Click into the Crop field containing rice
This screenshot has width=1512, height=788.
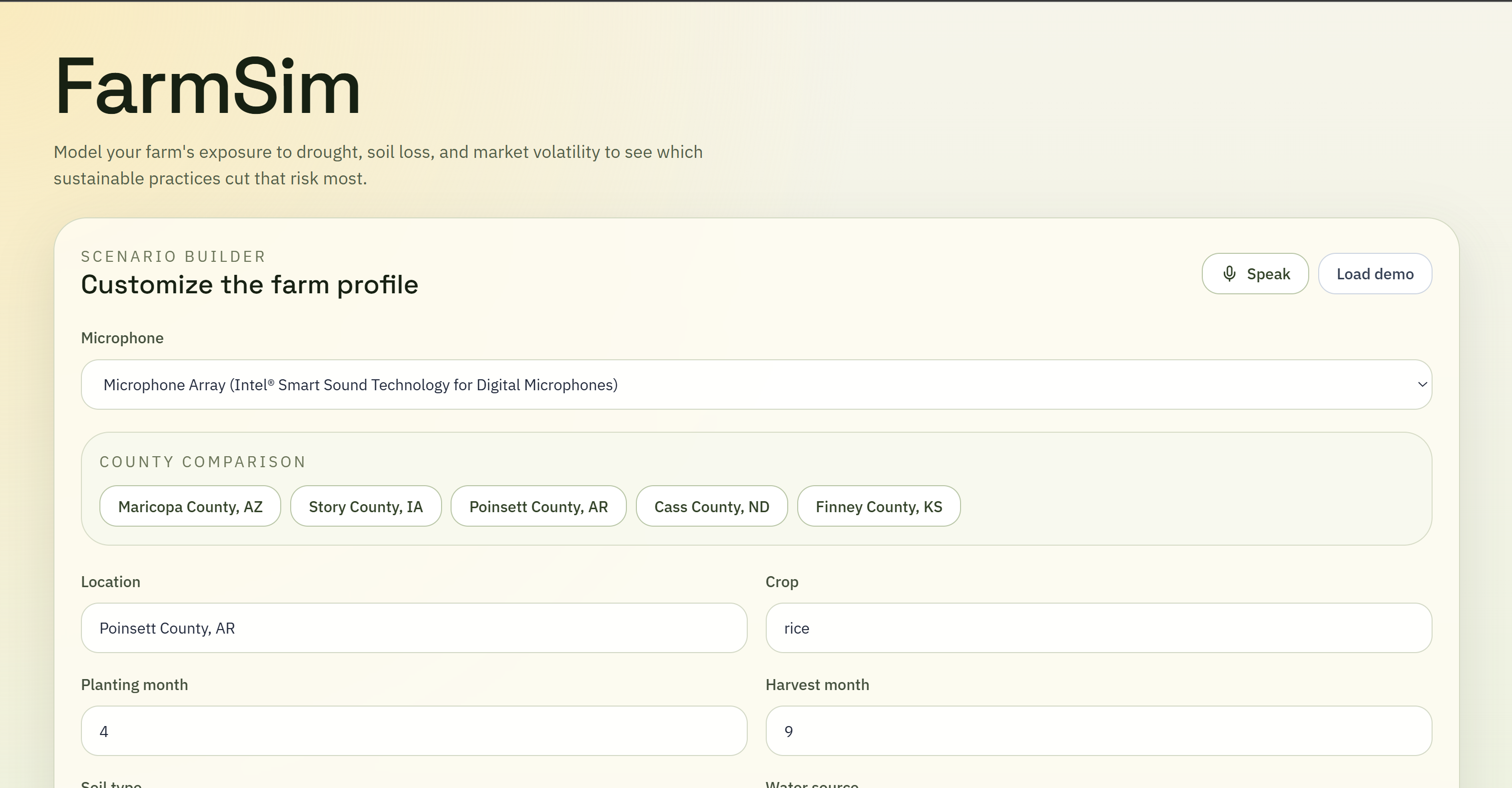coord(1098,628)
